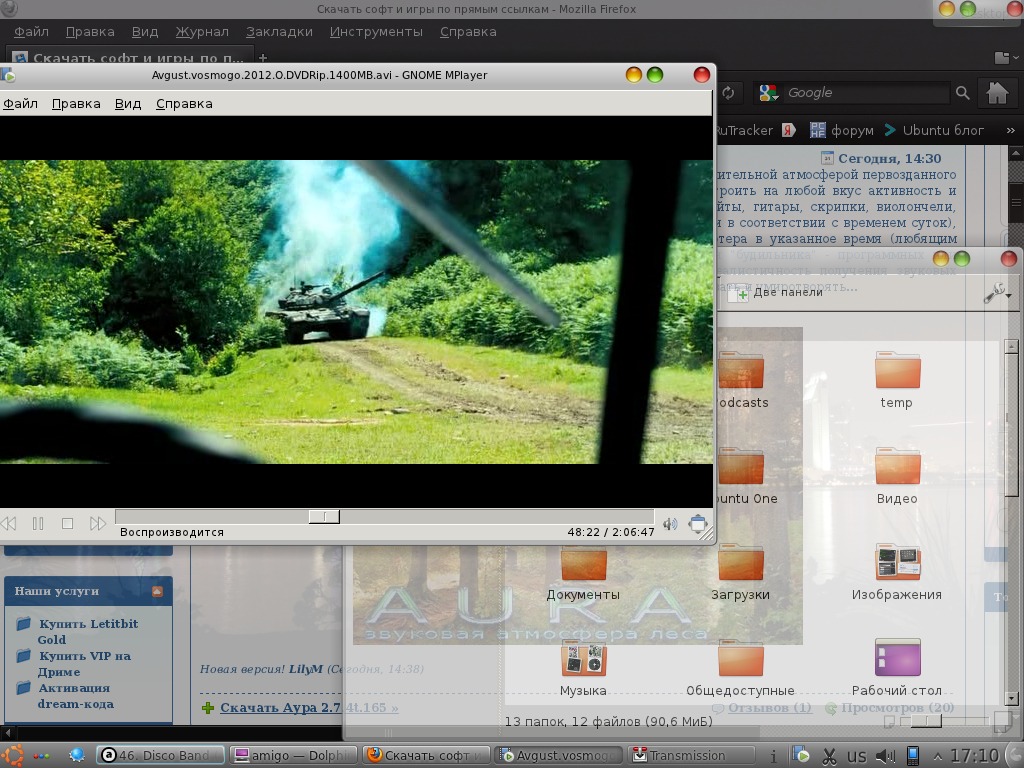Reload the page in Firefox
The height and width of the screenshot is (768, 1024).
coord(728,93)
